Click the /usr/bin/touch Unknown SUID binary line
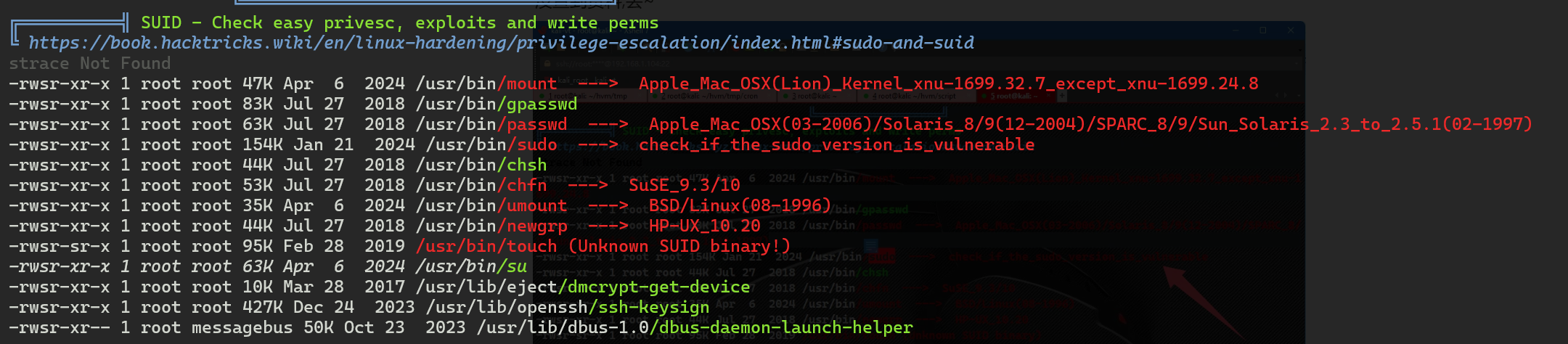This screenshot has width=1568, height=344. pyautogui.click(x=399, y=247)
